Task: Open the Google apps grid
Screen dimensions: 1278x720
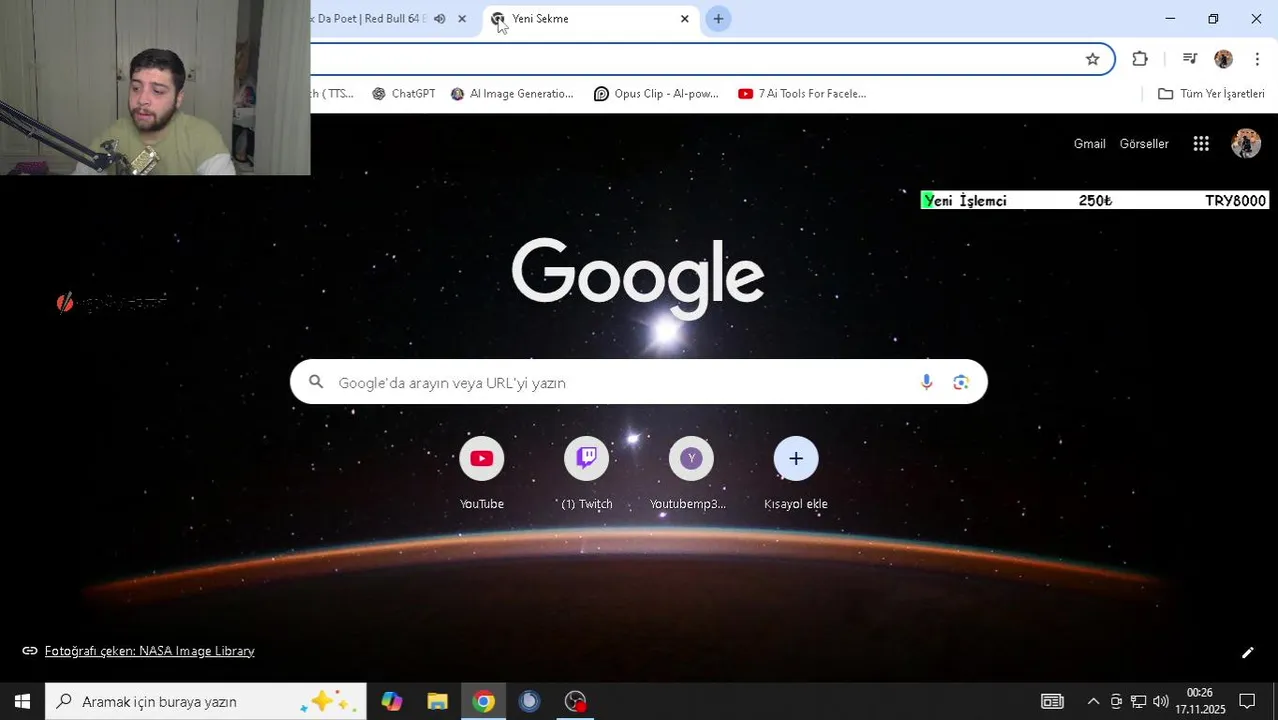Action: click(1201, 144)
